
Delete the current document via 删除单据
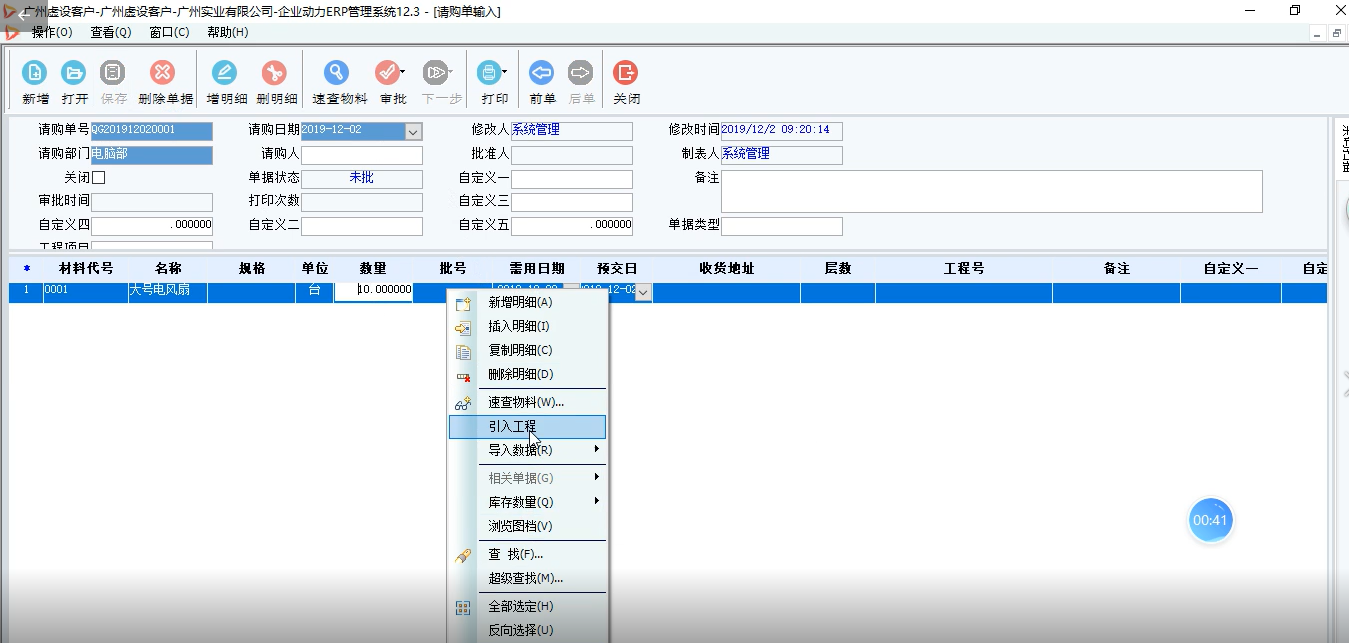(x=163, y=80)
